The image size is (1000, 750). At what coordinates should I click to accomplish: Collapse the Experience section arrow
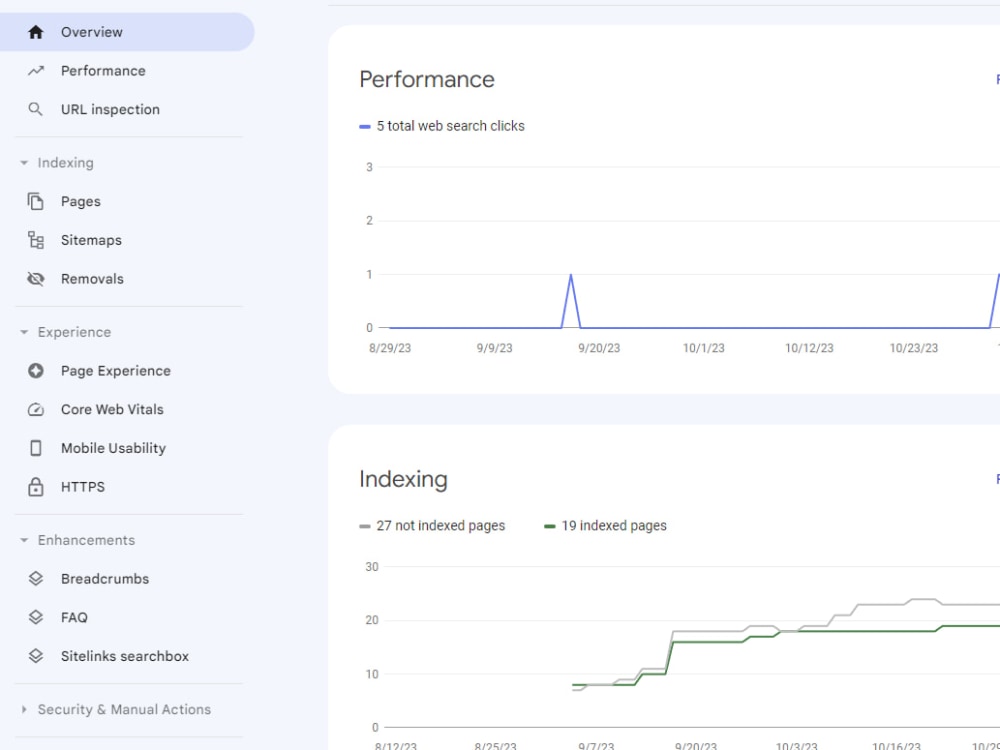click(24, 332)
